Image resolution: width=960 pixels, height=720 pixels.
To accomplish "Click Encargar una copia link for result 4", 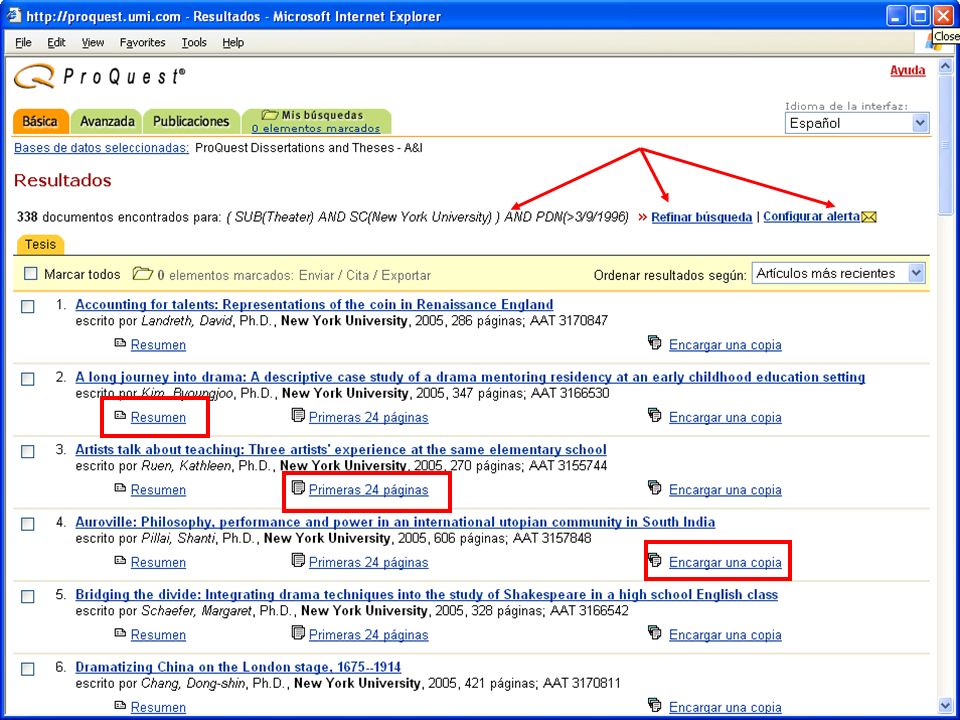I will click(725, 562).
